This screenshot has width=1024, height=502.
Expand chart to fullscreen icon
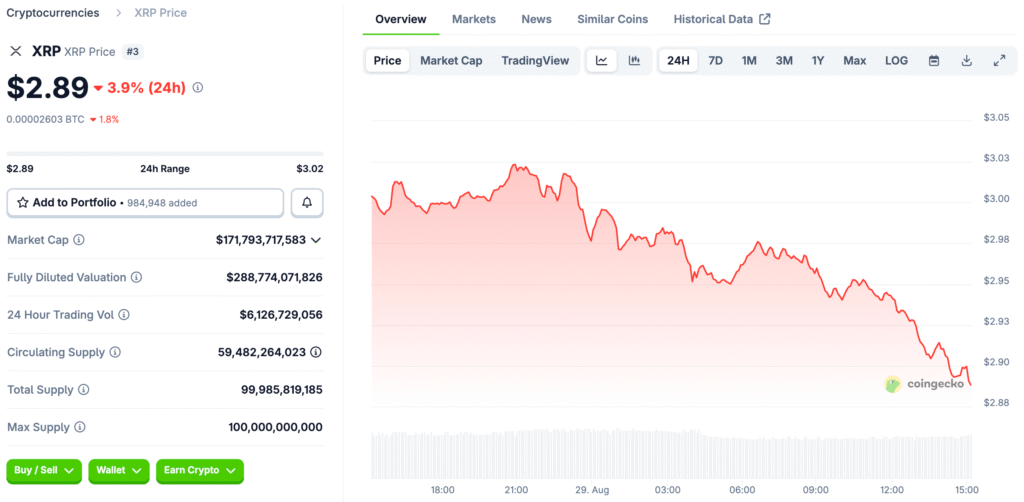999,61
